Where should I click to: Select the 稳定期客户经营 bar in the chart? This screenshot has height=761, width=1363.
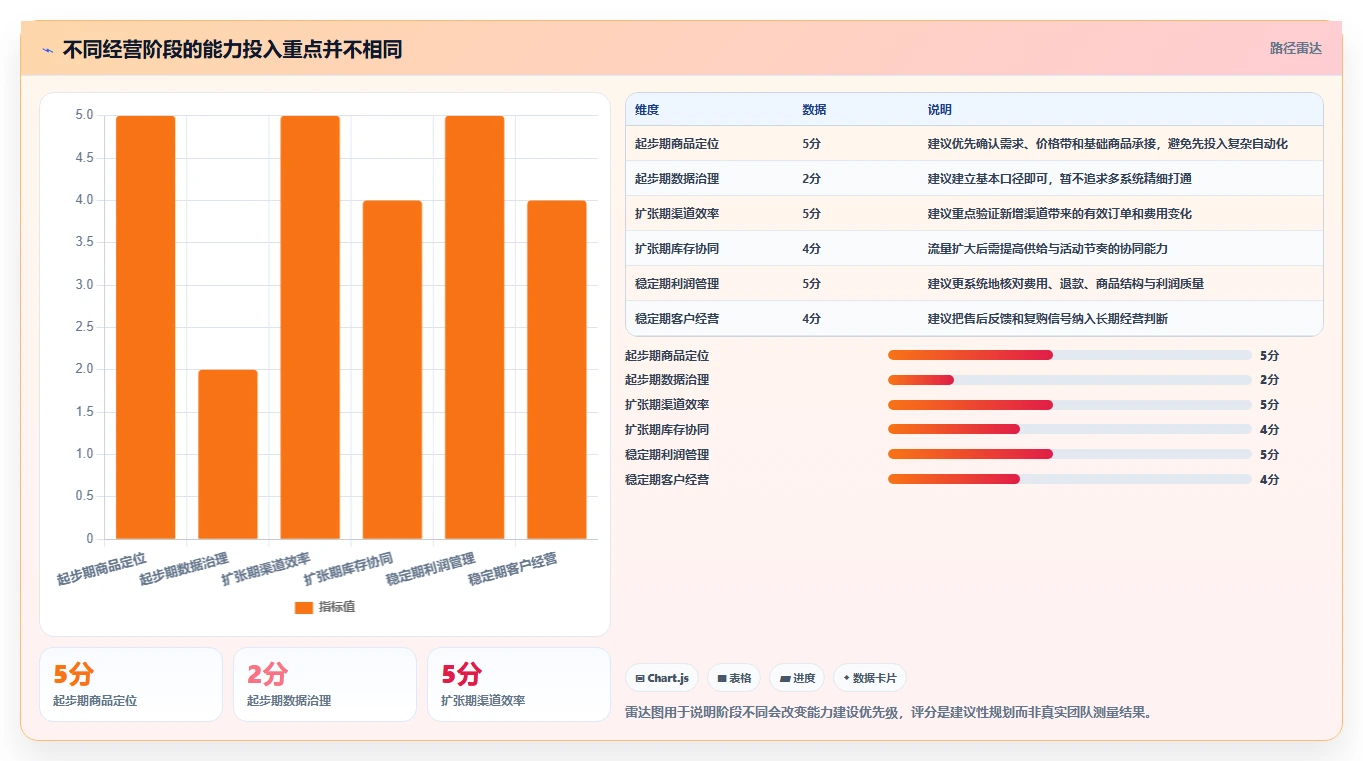click(x=557, y=370)
